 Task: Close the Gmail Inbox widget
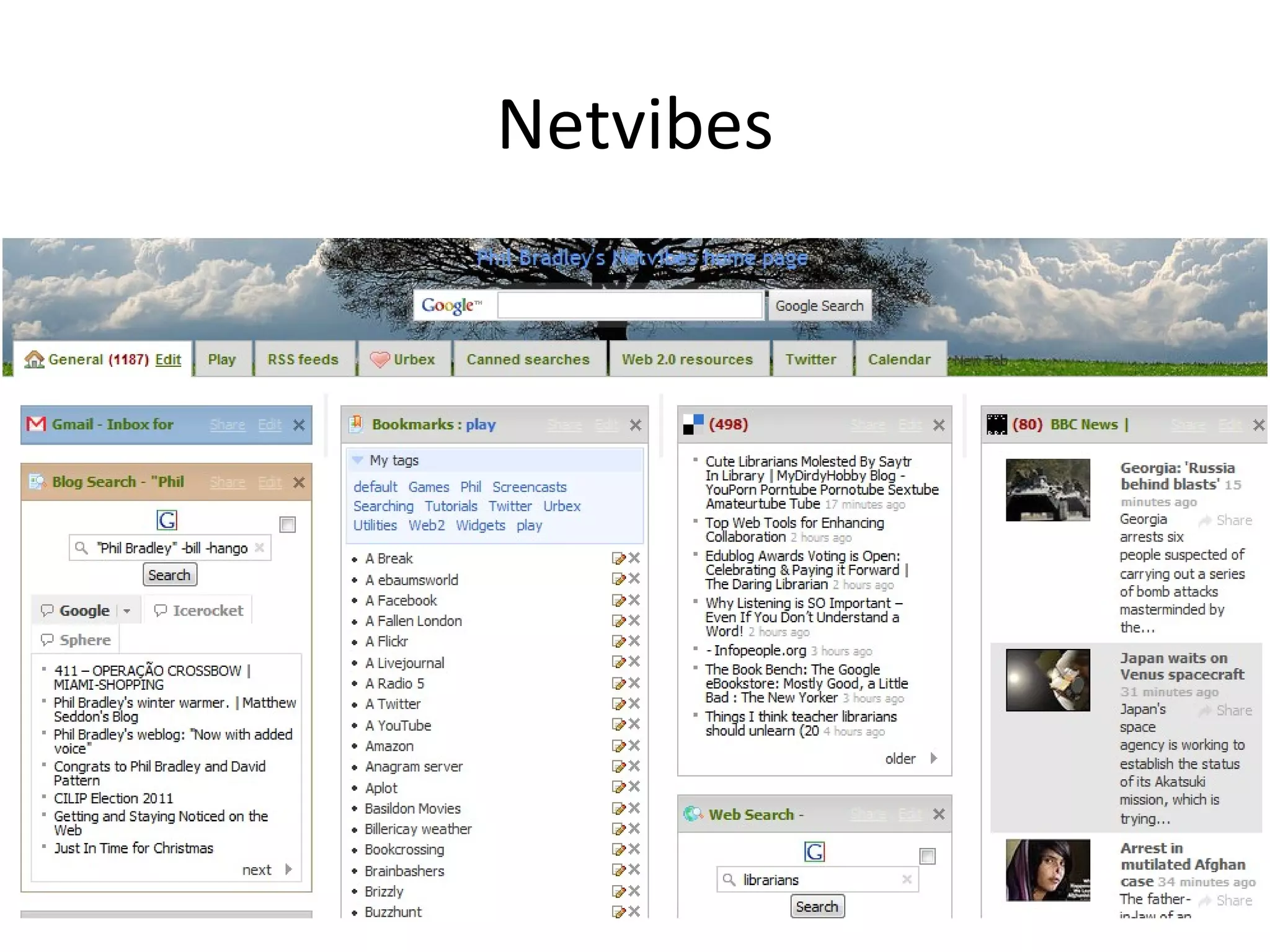pos(299,425)
